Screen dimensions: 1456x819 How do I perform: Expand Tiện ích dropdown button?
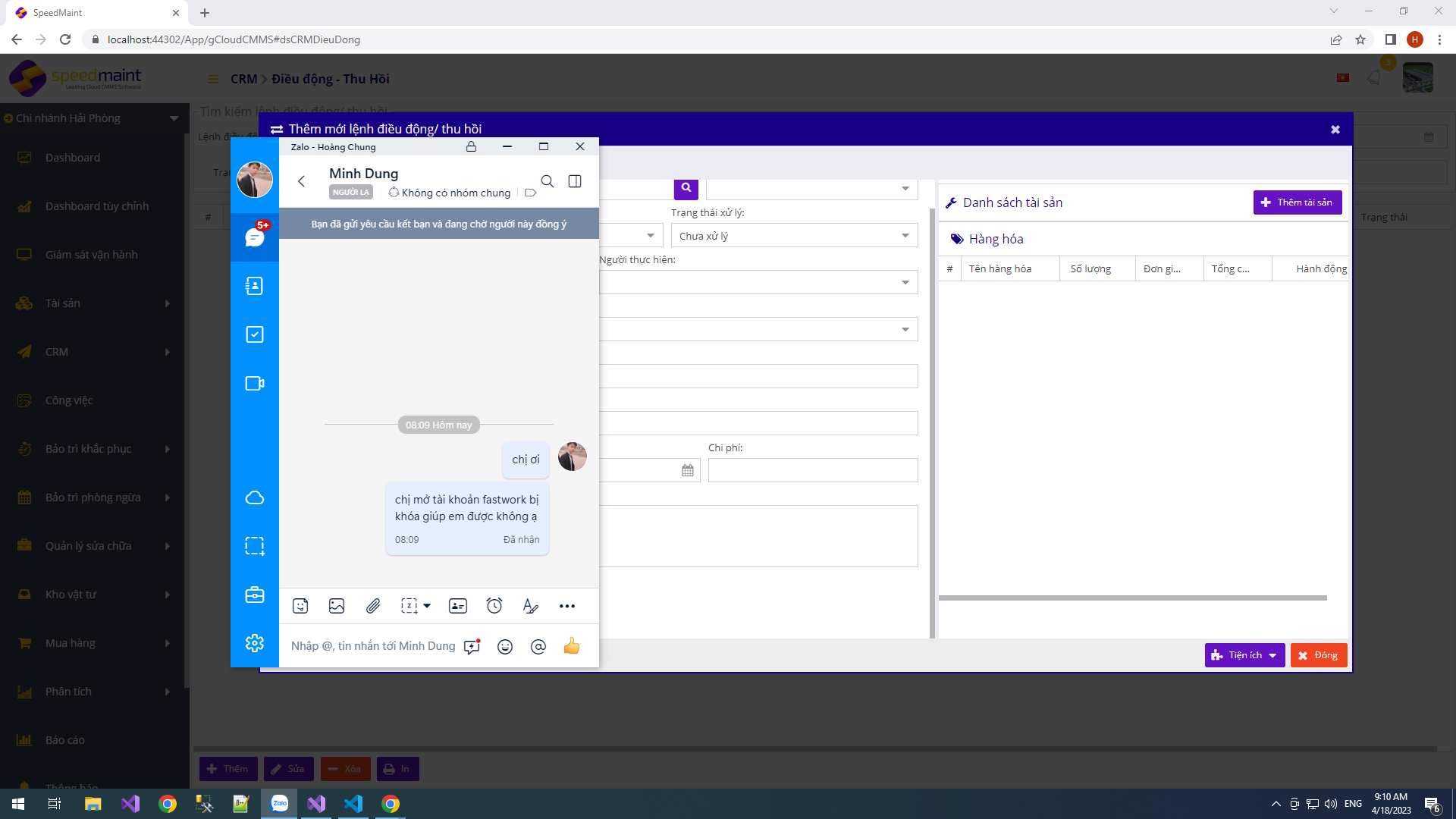[x=1244, y=655]
